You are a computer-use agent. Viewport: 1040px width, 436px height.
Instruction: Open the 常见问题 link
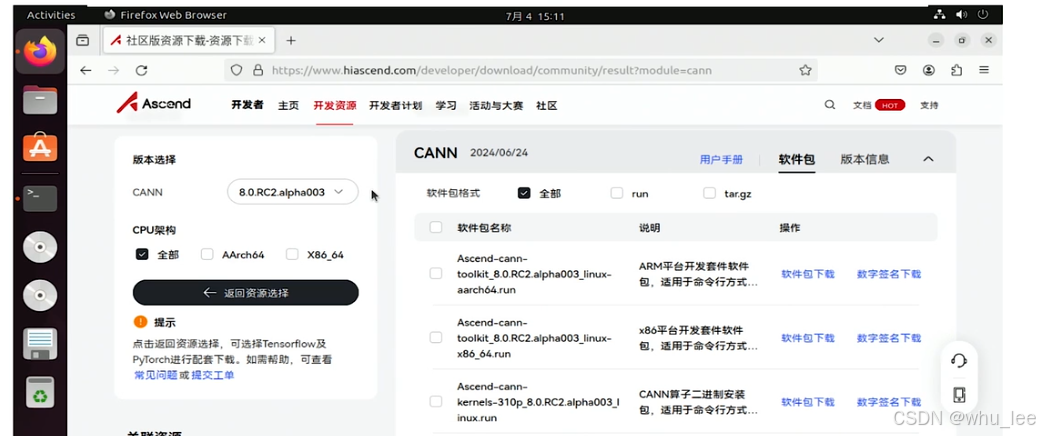point(156,375)
